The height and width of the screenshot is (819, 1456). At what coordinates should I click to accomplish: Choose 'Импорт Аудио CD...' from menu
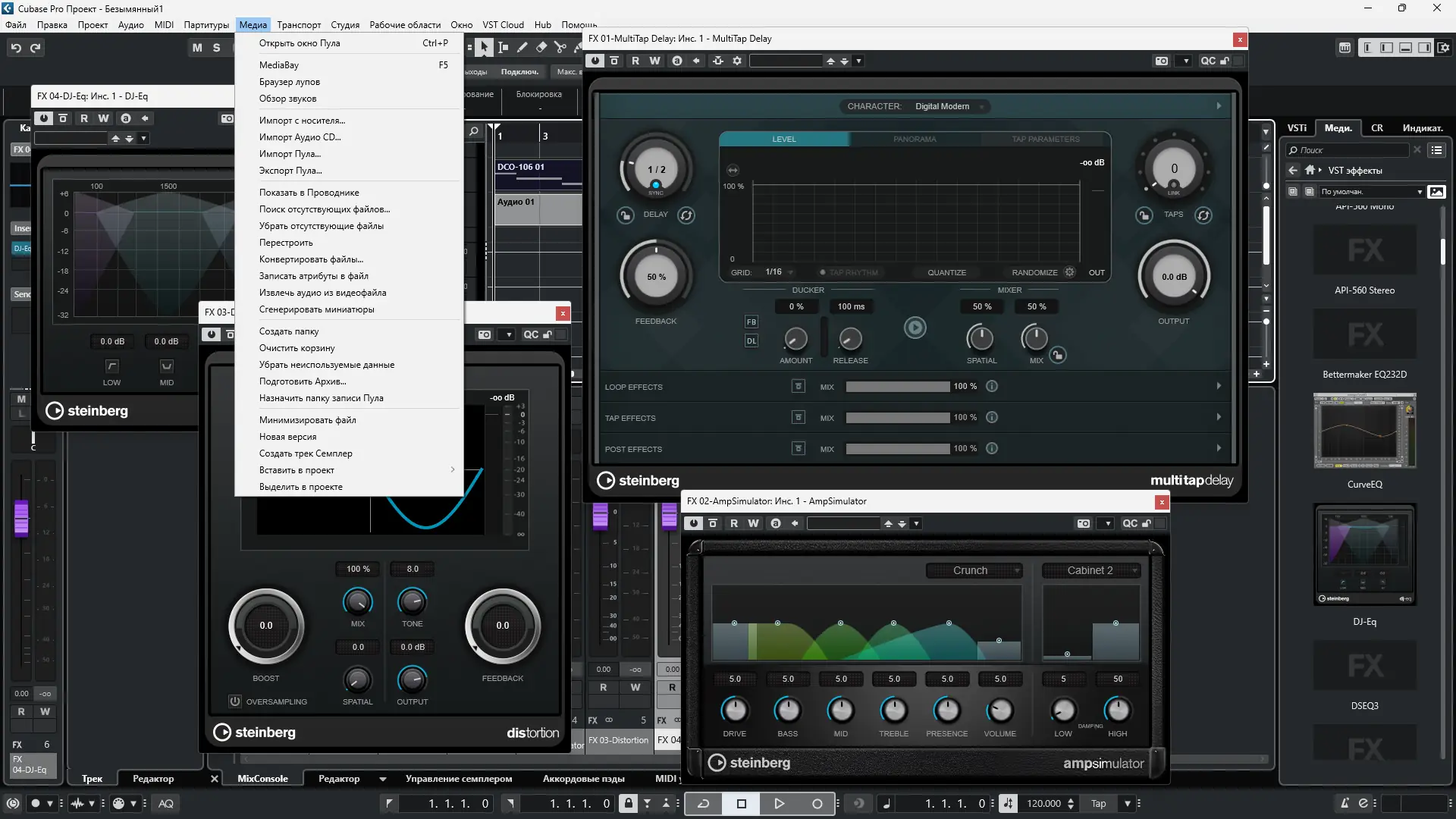pyautogui.click(x=300, y=137)
